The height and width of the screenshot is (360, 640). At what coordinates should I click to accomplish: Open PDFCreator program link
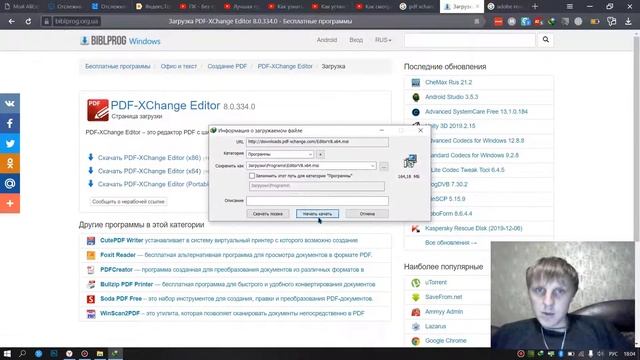coord(116,270)
